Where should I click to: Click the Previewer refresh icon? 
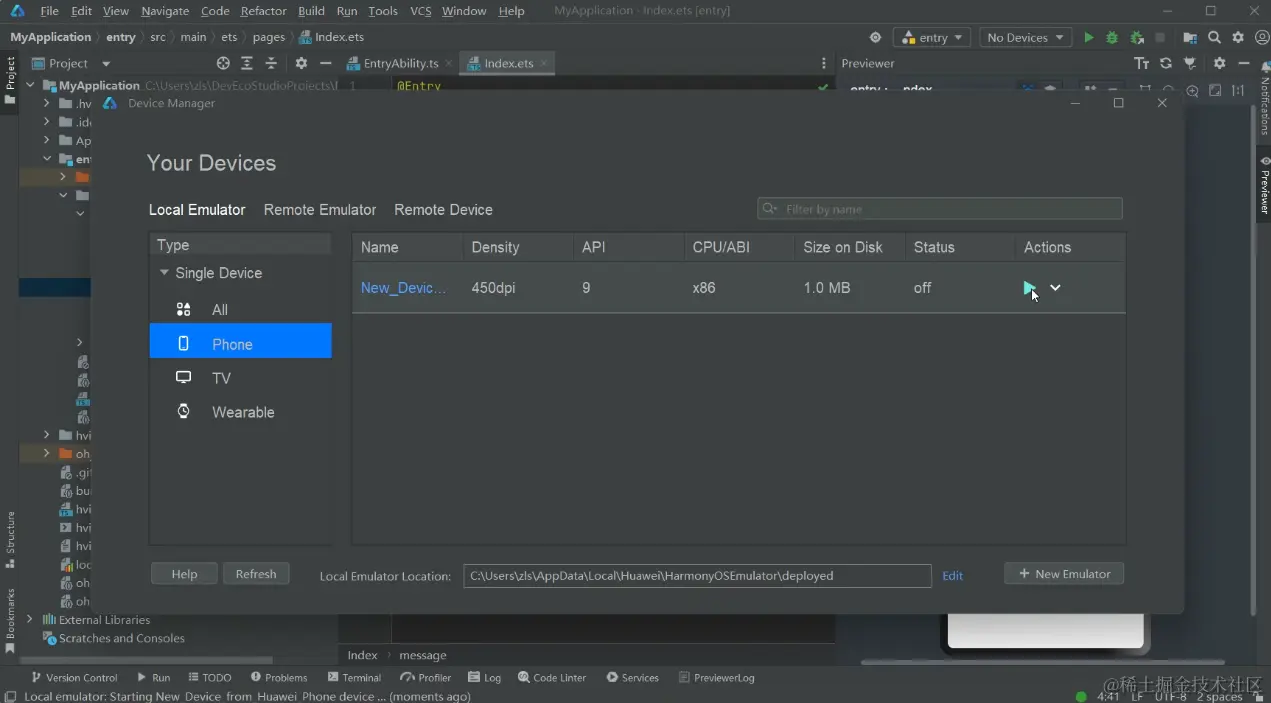tap(1166, 63)
